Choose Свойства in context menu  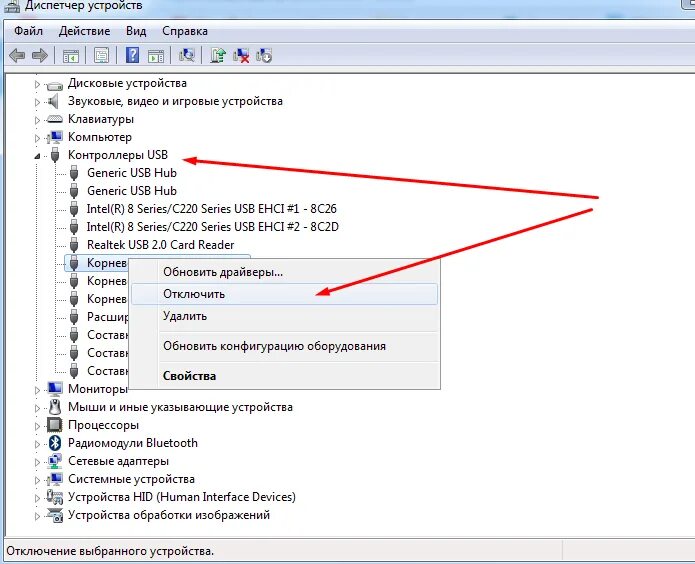coord(285,376)
